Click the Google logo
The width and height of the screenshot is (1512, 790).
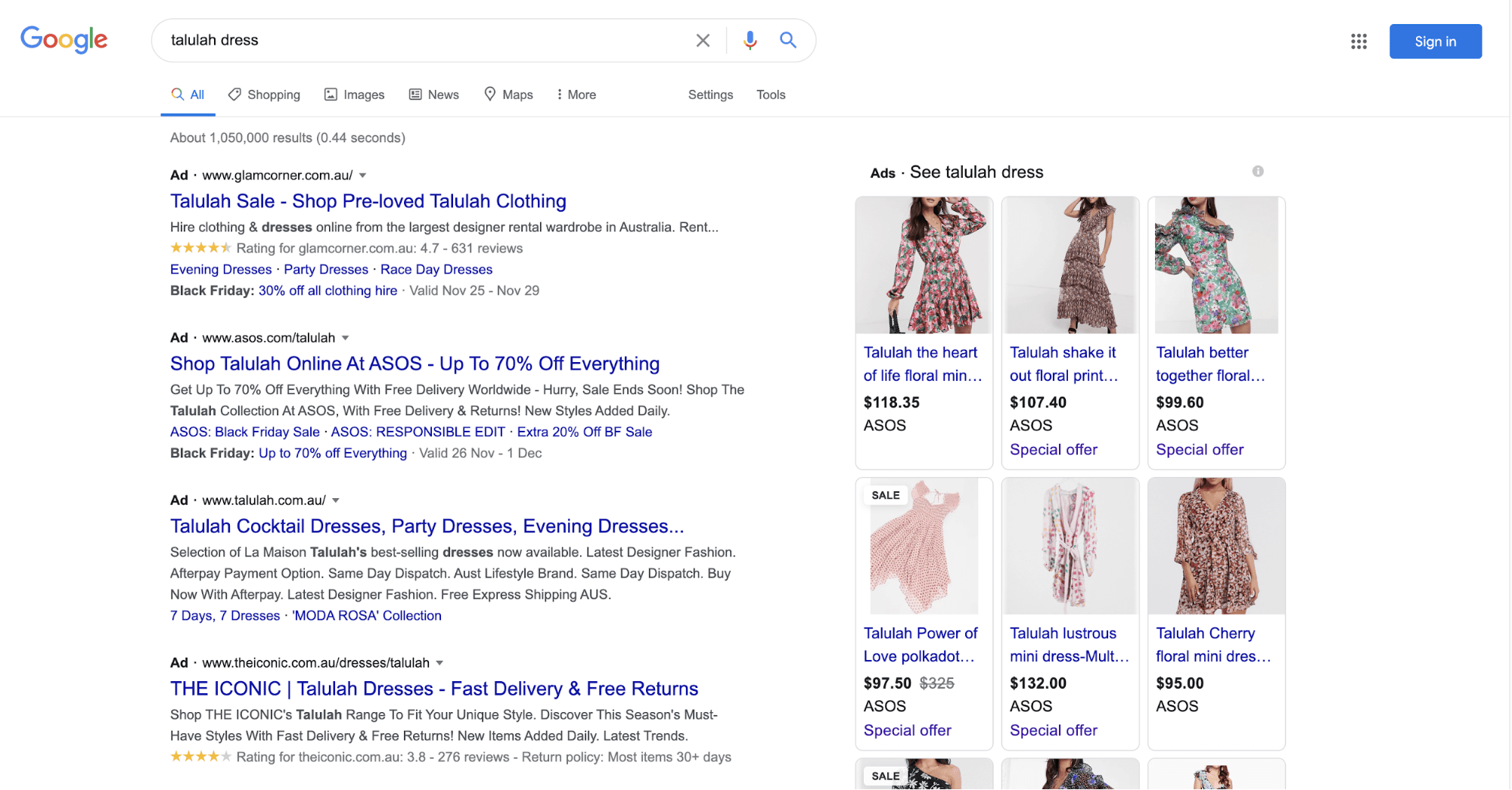64,40
